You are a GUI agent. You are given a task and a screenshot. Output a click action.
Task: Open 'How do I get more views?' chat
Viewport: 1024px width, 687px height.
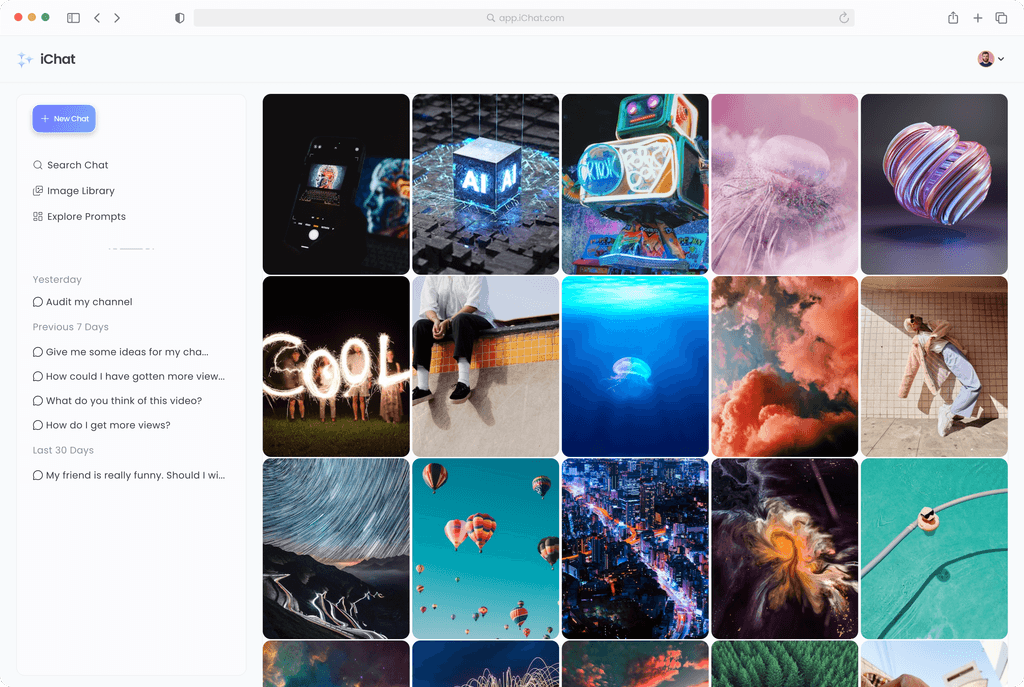tap(102, 425)
